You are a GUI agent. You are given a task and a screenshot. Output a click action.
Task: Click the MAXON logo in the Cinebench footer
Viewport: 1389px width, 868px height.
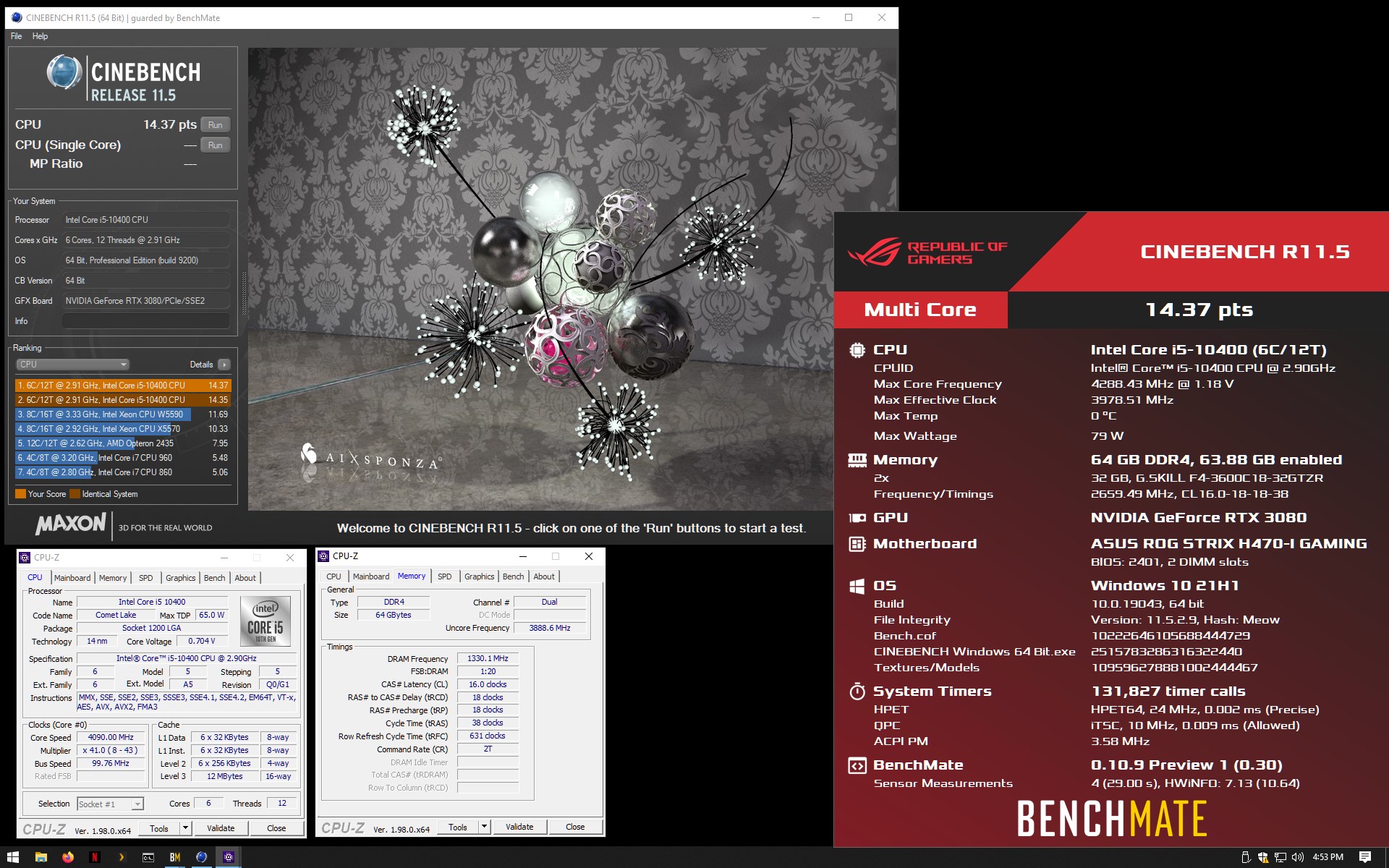[x=71, y=524]
